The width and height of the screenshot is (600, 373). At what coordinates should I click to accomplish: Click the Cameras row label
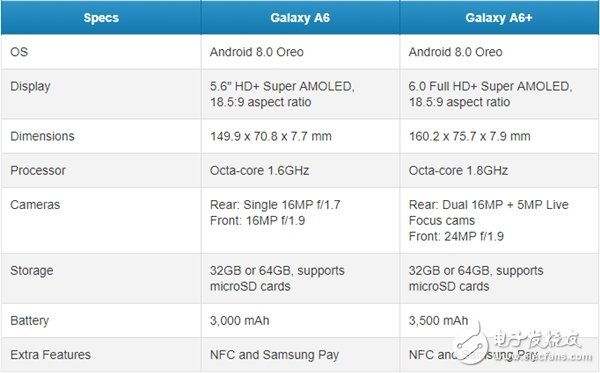click(x=35, y=205)
